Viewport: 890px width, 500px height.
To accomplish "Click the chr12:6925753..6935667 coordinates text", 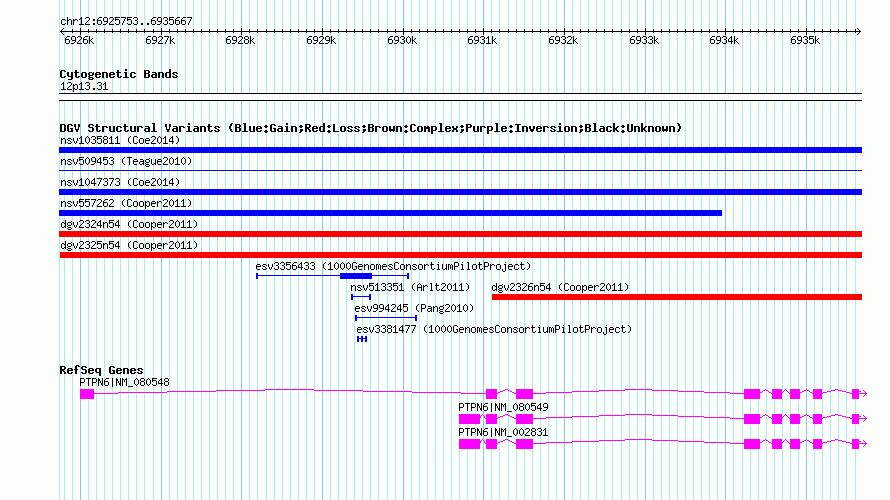I will click(x=127, y=21).
